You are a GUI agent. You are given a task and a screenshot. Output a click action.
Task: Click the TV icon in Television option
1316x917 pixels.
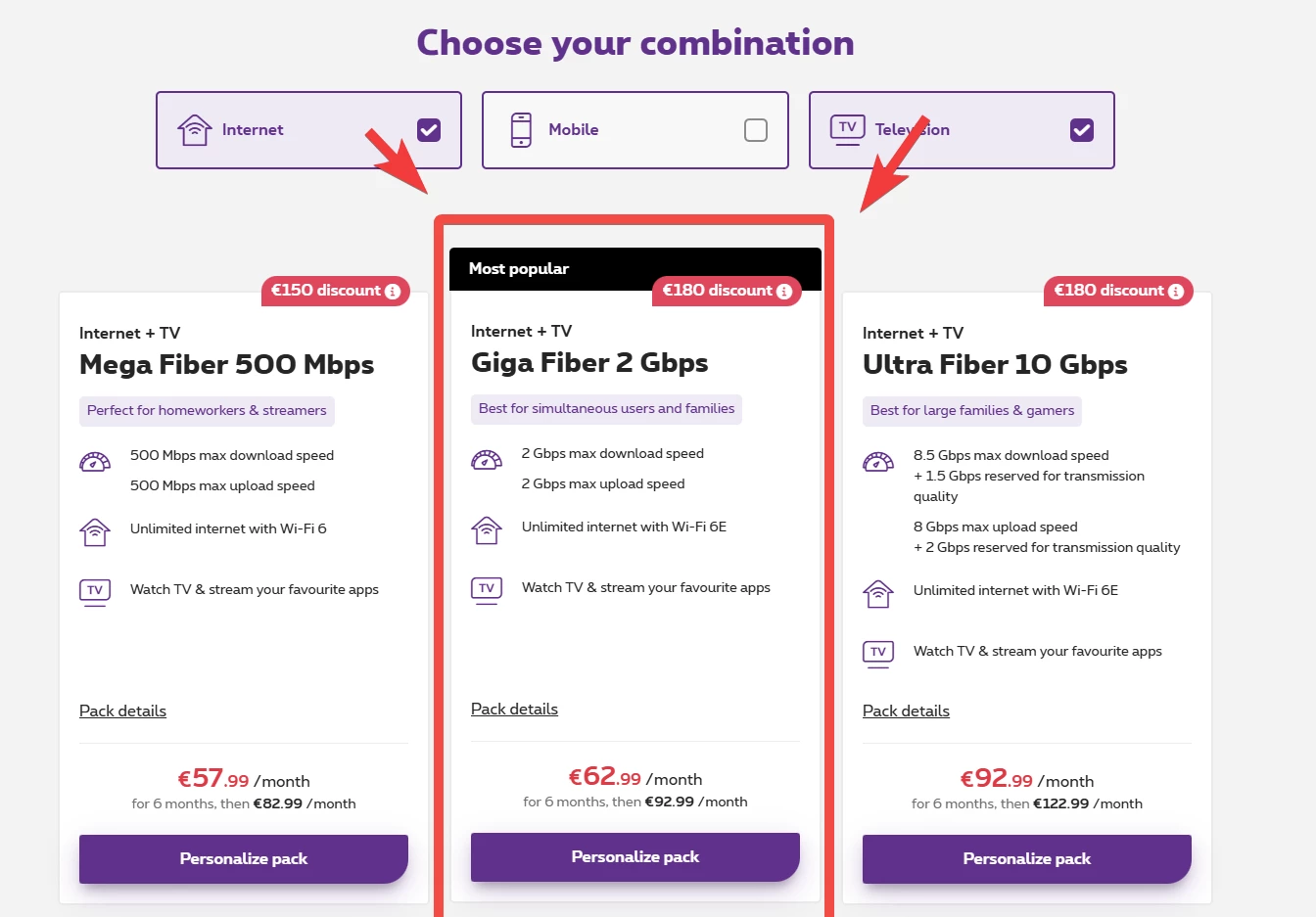point(848,128)
